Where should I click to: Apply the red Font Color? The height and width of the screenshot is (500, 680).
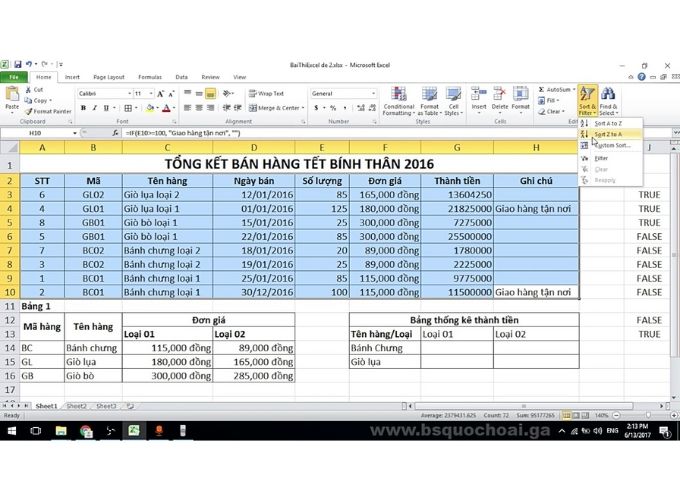(166, 108)
